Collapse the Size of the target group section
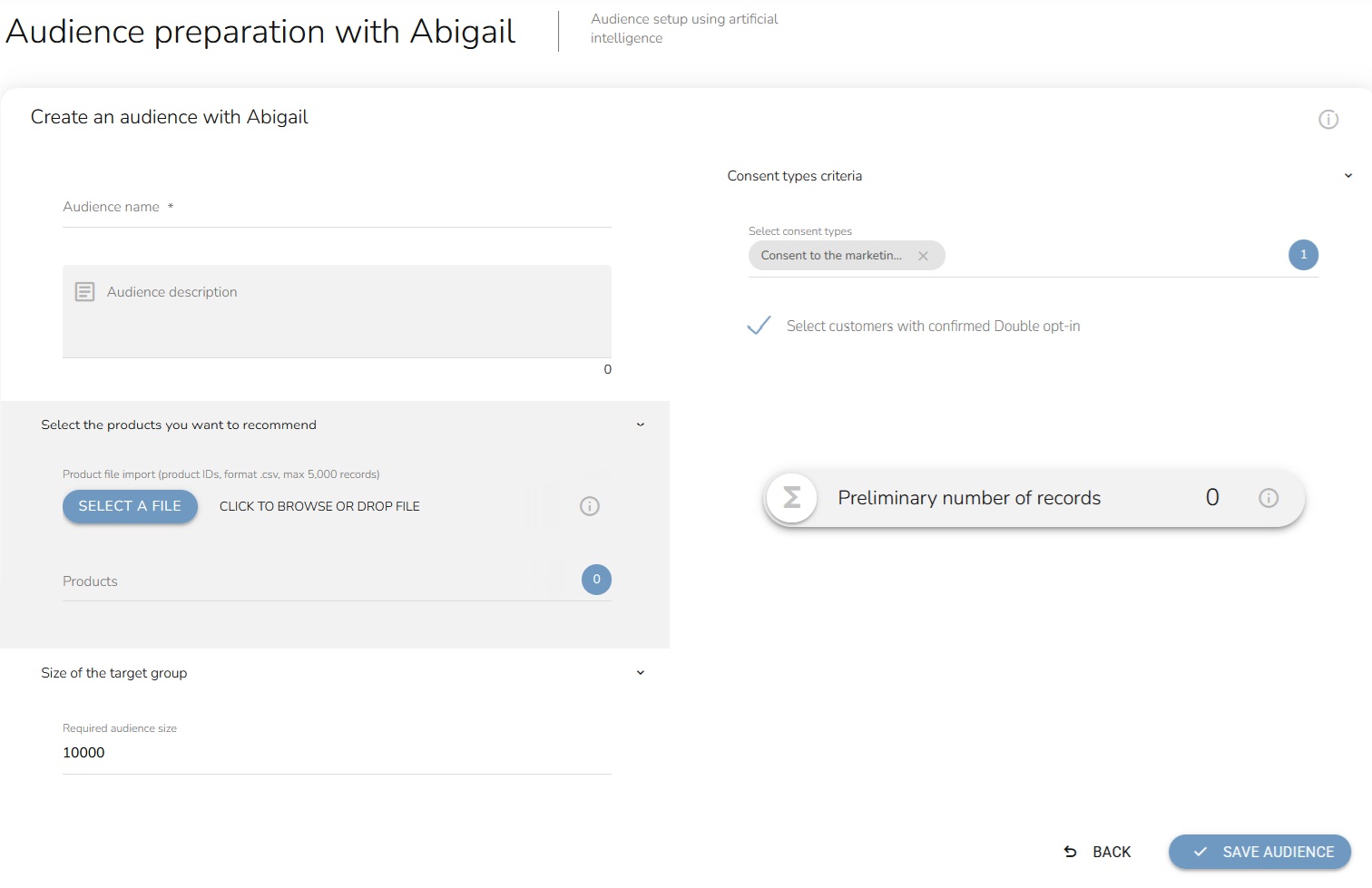Screen dimensions: 1372x888 (640, 673)
